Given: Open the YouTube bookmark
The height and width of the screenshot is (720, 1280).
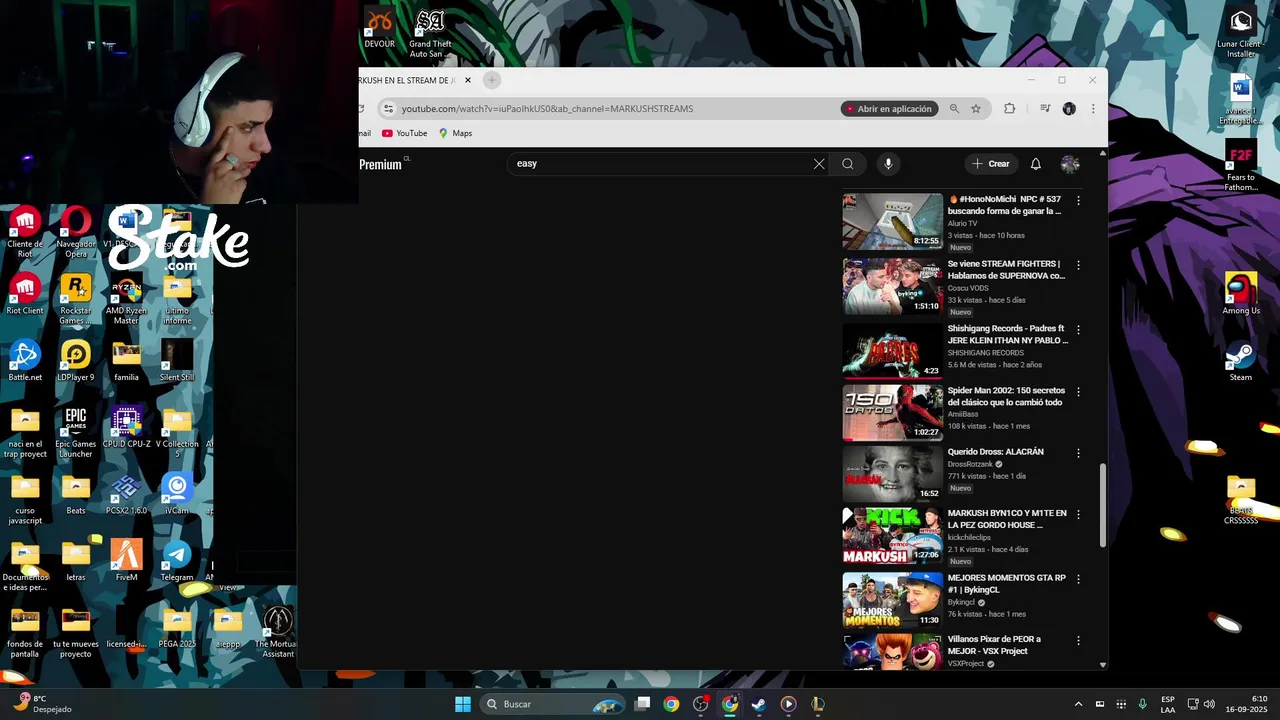Looking at the screenshot, I should coord(405,133).
